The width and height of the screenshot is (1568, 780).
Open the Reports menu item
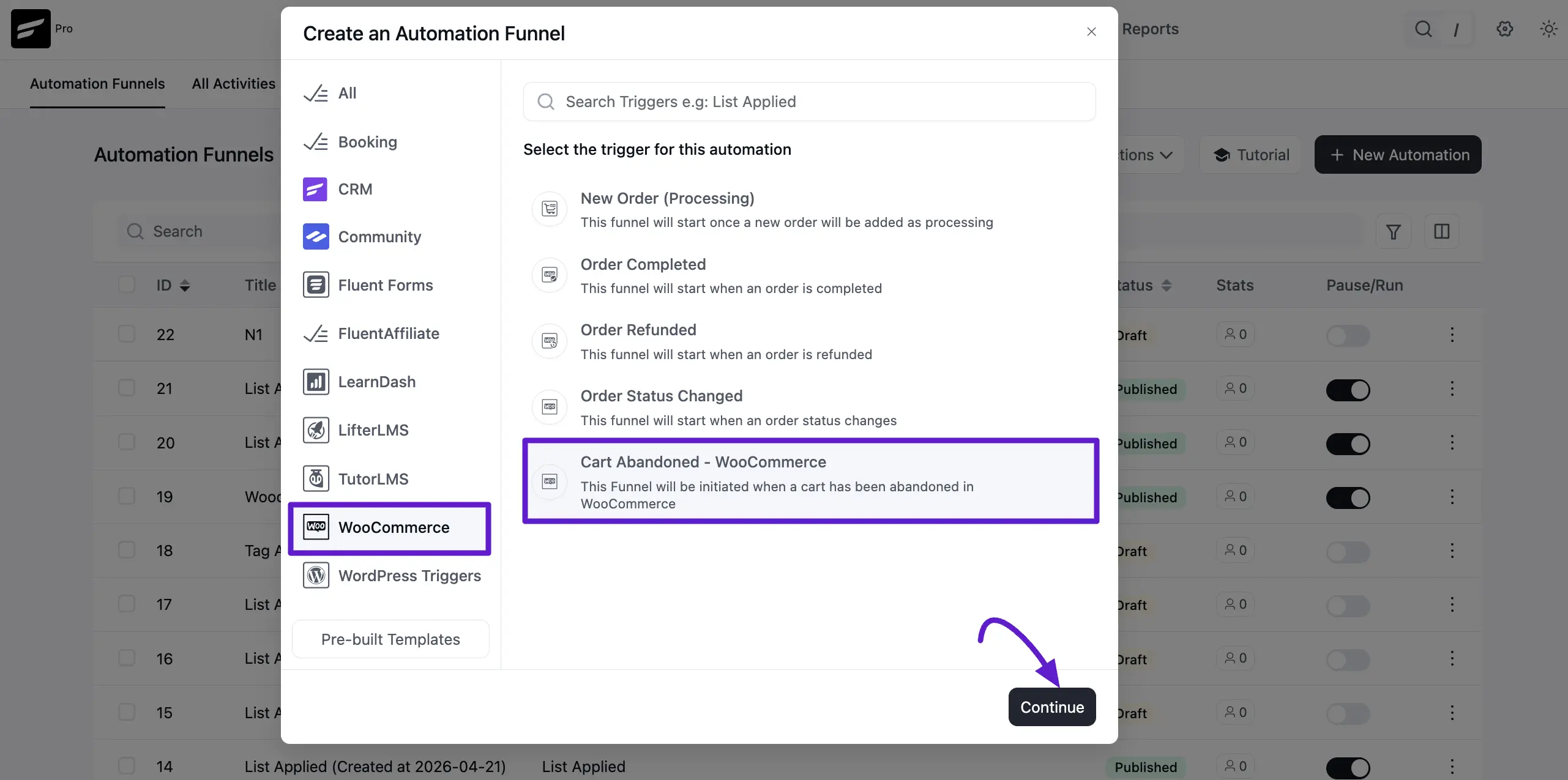click(1150, 29)
